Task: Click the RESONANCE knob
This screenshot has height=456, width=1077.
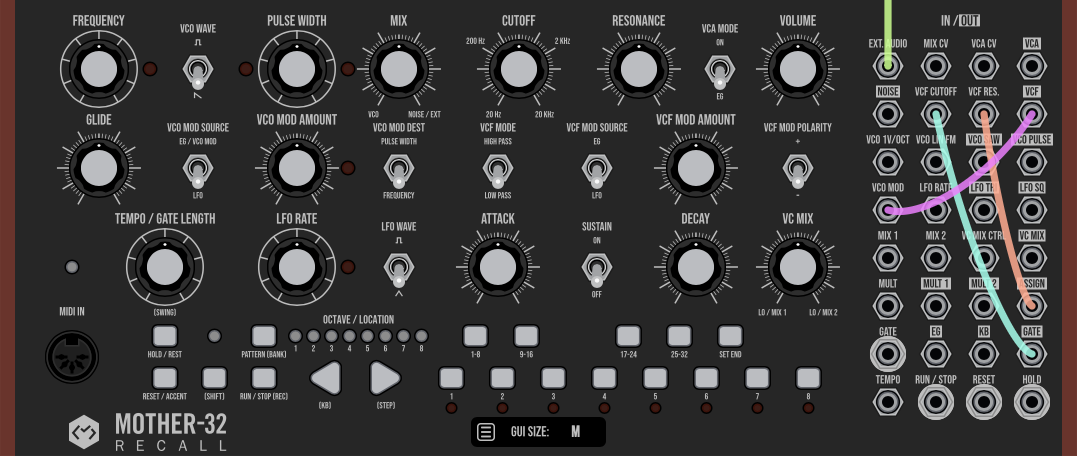Action: [639, 69]
